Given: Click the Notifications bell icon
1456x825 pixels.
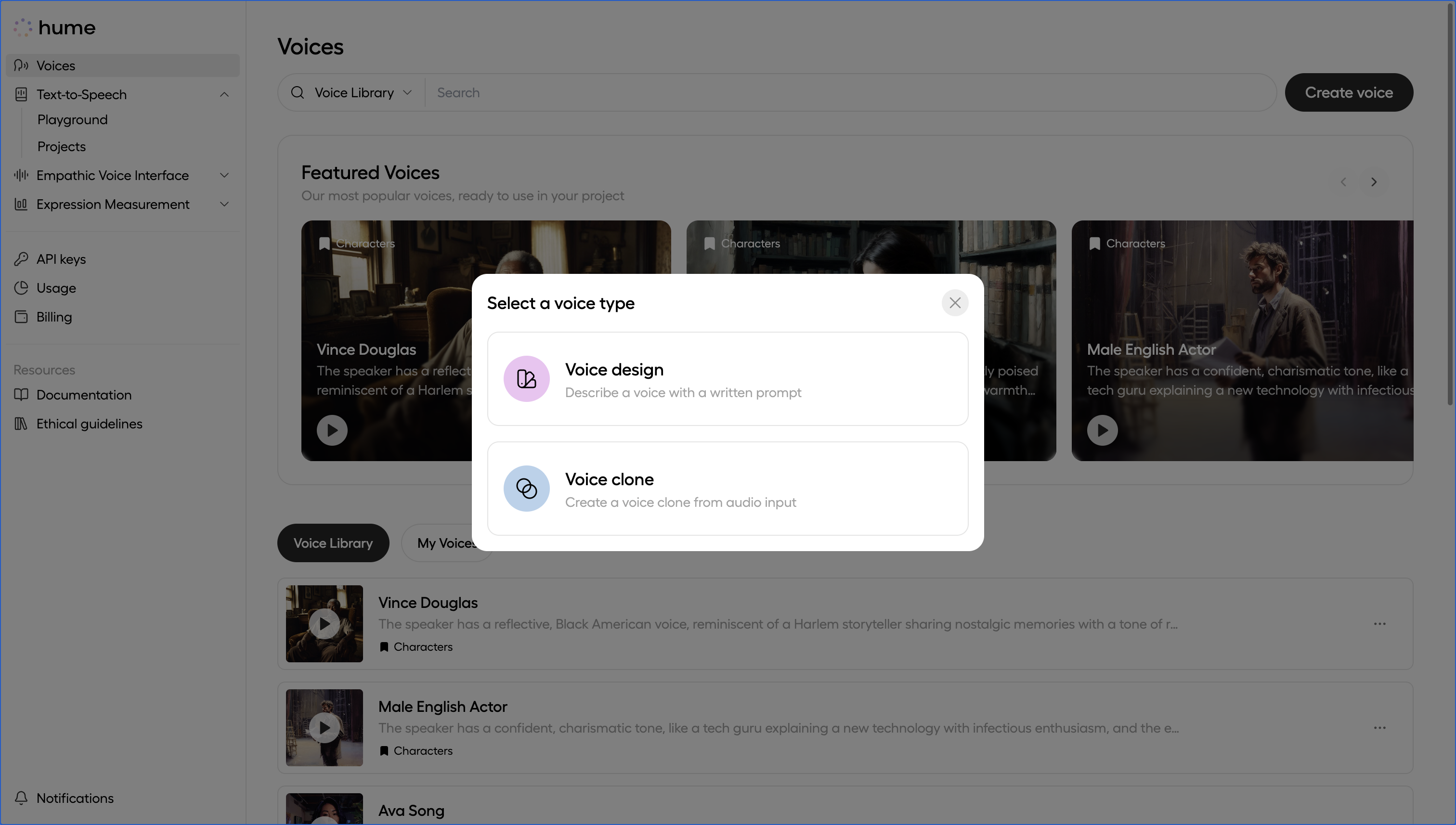Looking at the screenshot, I should click(x=21, y=798).
